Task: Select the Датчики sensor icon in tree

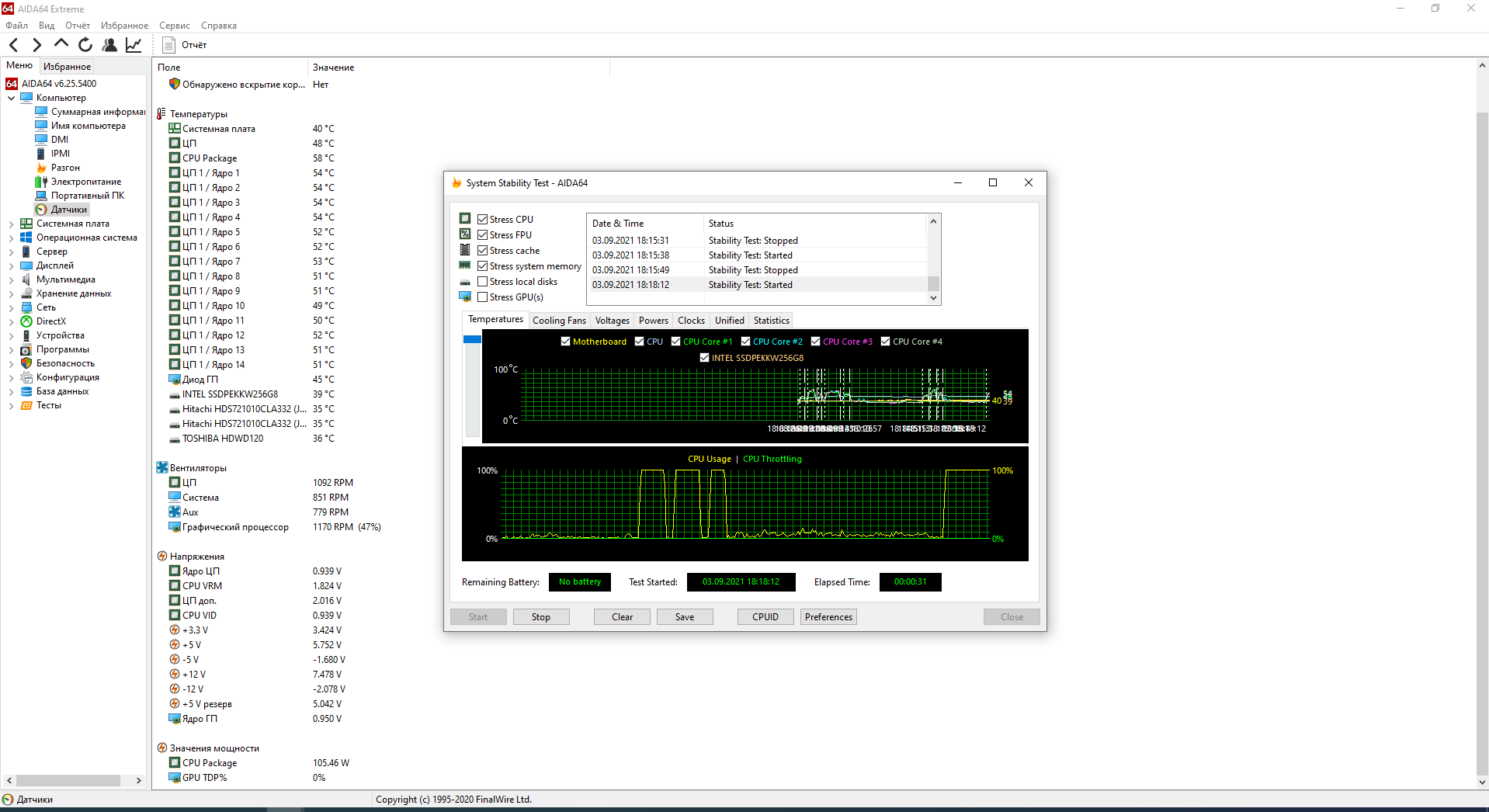Action: coord(41,210)
